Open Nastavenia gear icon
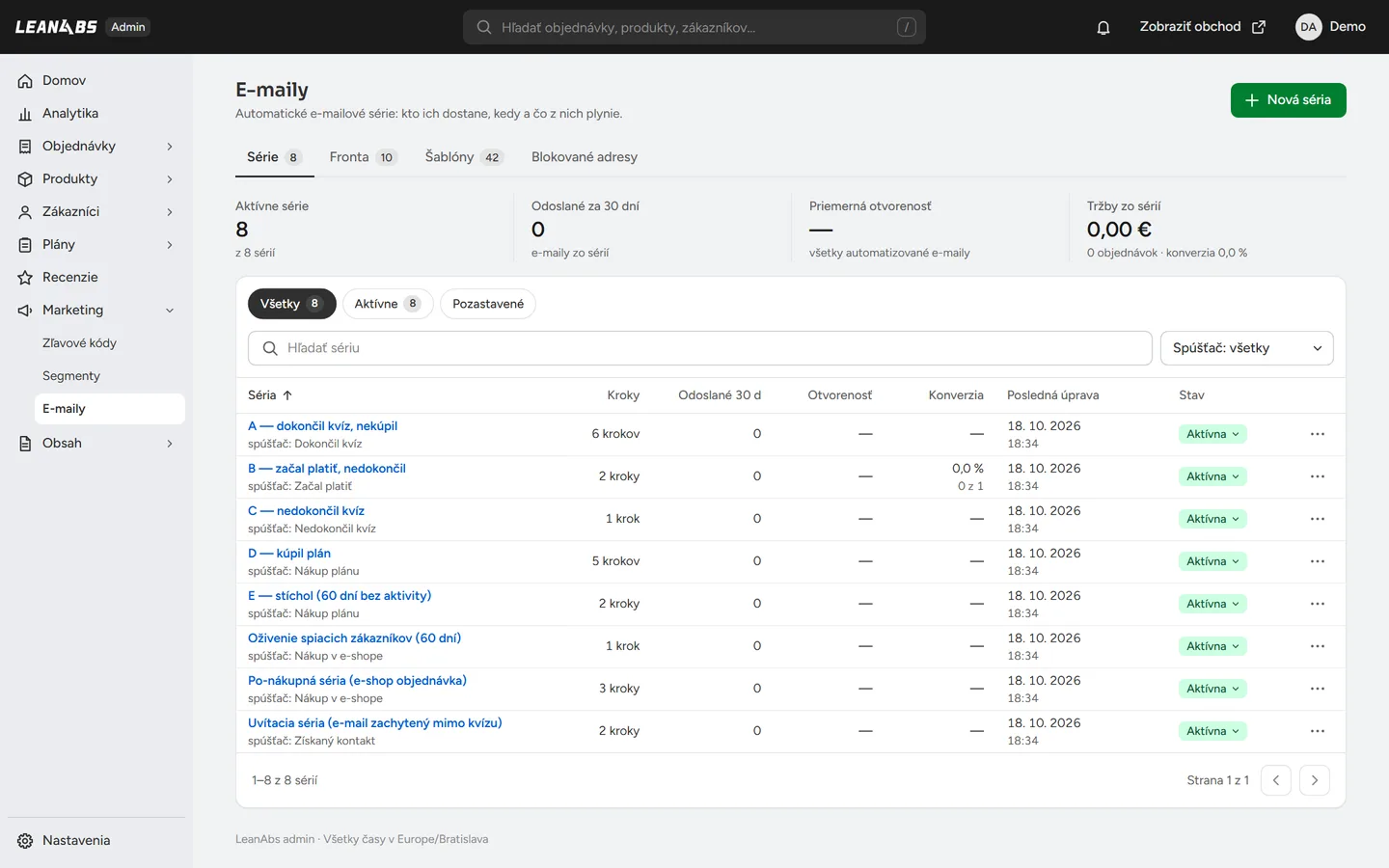1389x868 pixels. click(x=25, y=841)
